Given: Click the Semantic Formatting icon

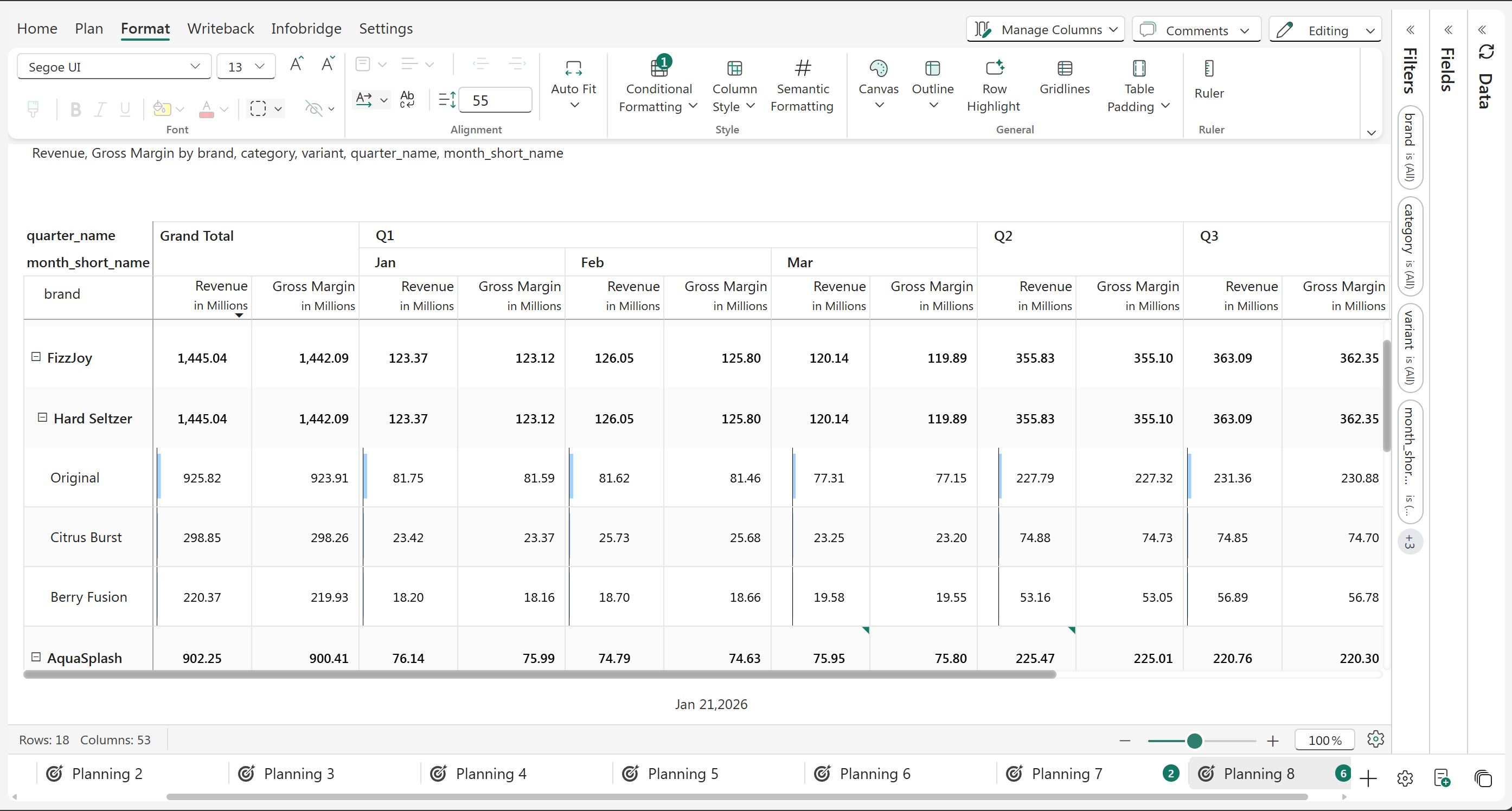Looking at the screenshot, I should pyautogui.click(x=803, y=69).
